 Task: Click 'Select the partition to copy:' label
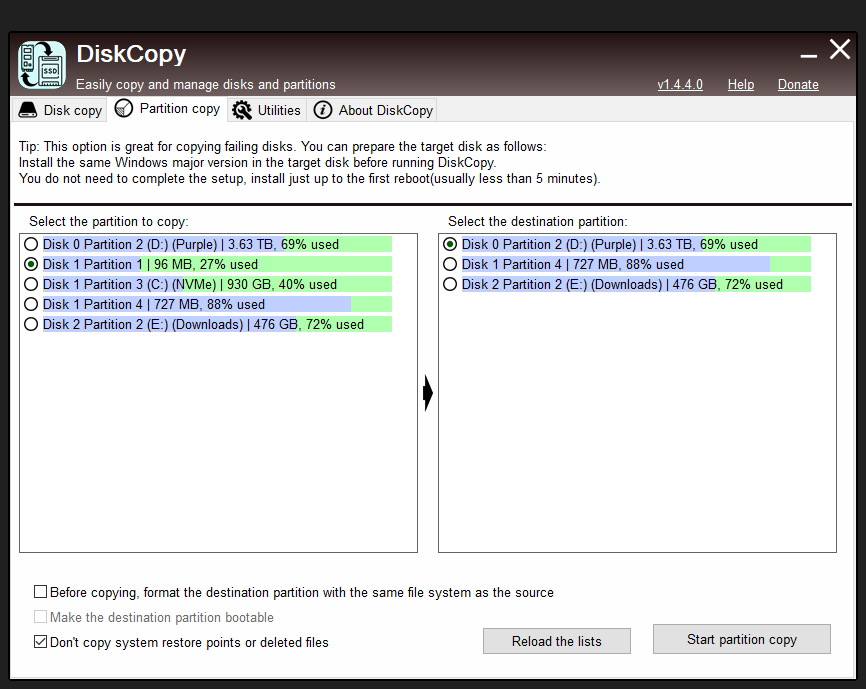point(109,221)
